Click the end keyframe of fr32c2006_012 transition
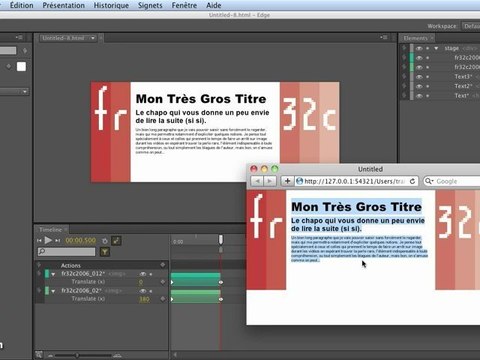This screenshot has width=480, height=360. 221,282
